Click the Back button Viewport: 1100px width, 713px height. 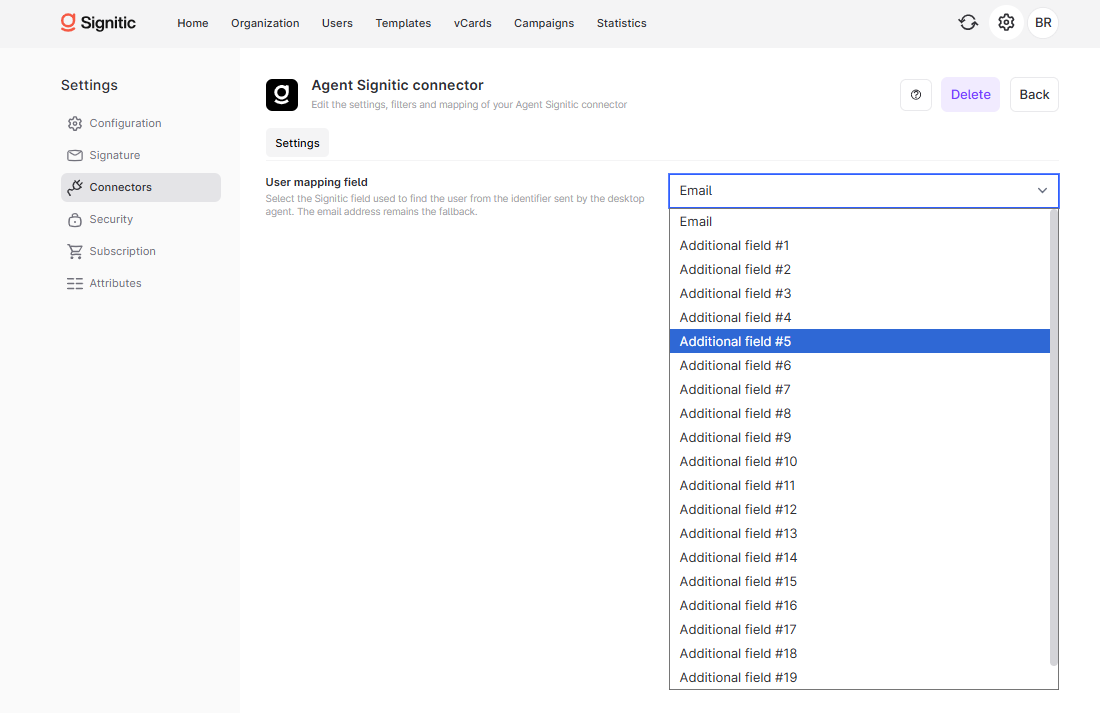1034,95
